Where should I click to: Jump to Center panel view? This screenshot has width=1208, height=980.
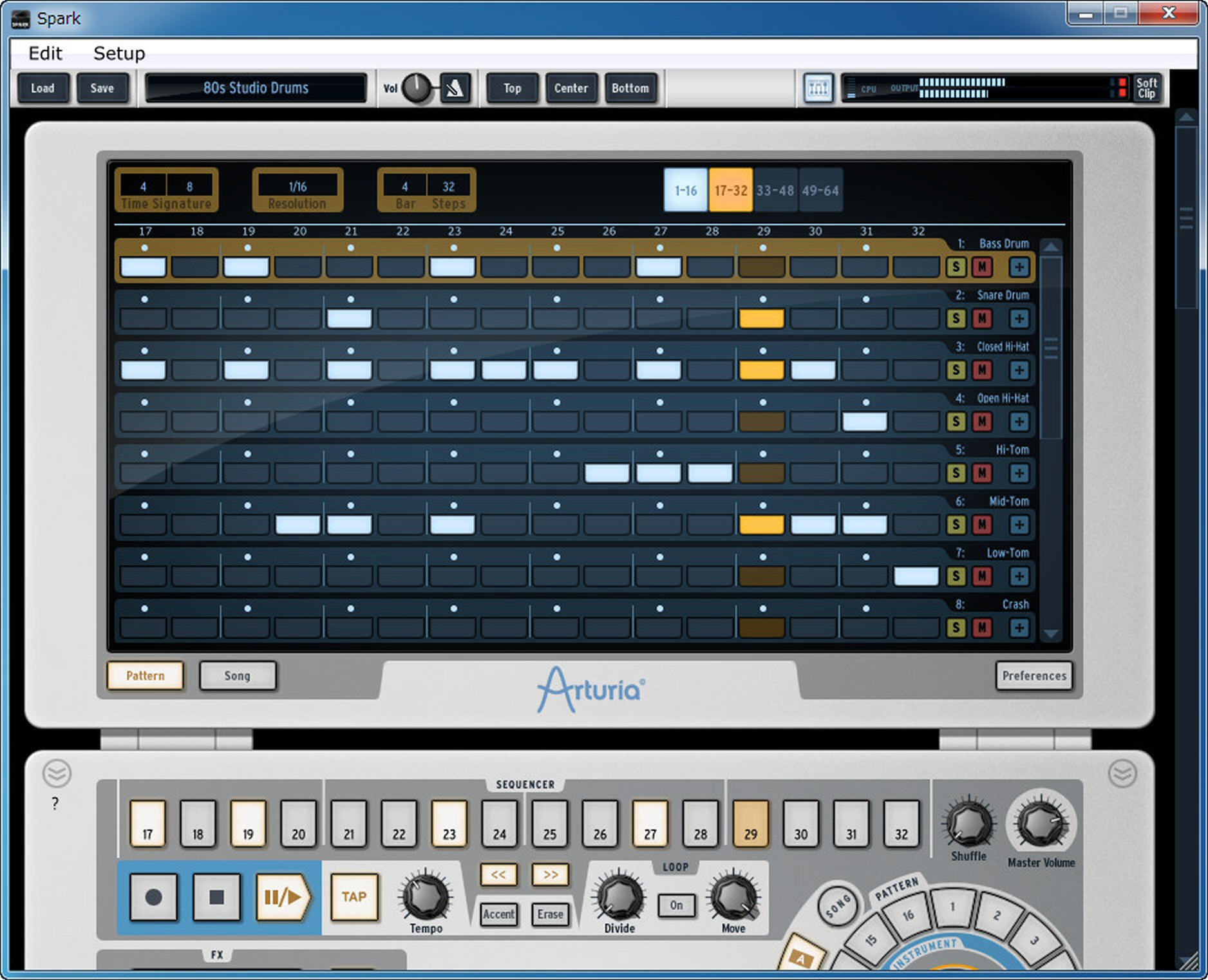tap(571, 88)
